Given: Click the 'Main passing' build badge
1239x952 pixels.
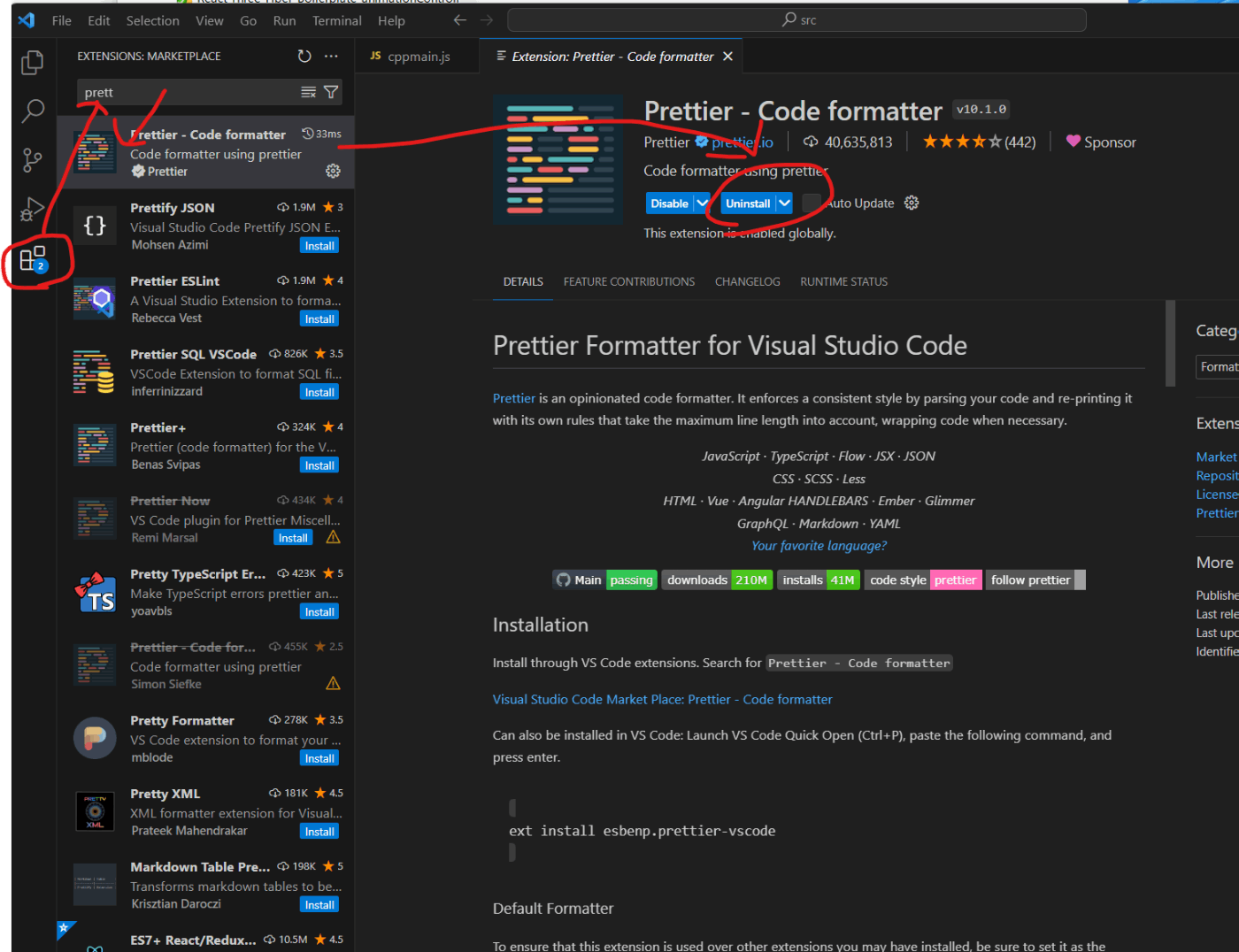Looking at the screenshot, I should coord(605,580).
